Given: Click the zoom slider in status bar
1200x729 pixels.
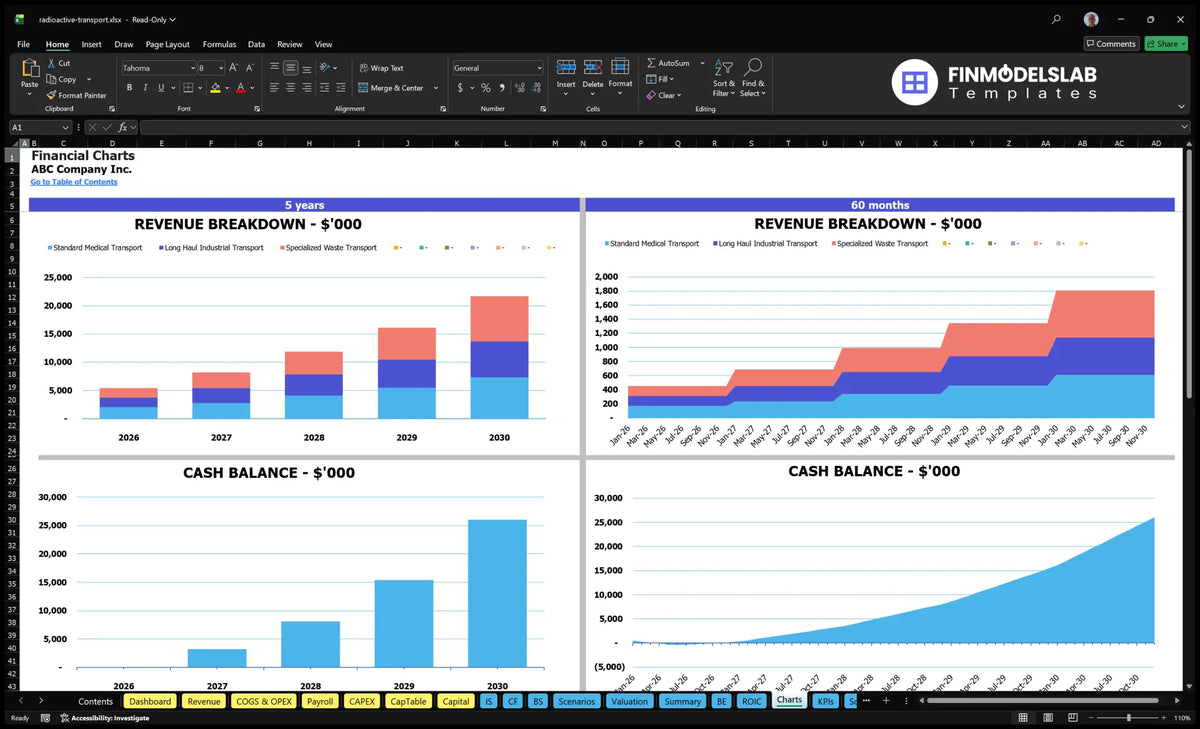Looking at the screenshot, I should coord(1129,718).
